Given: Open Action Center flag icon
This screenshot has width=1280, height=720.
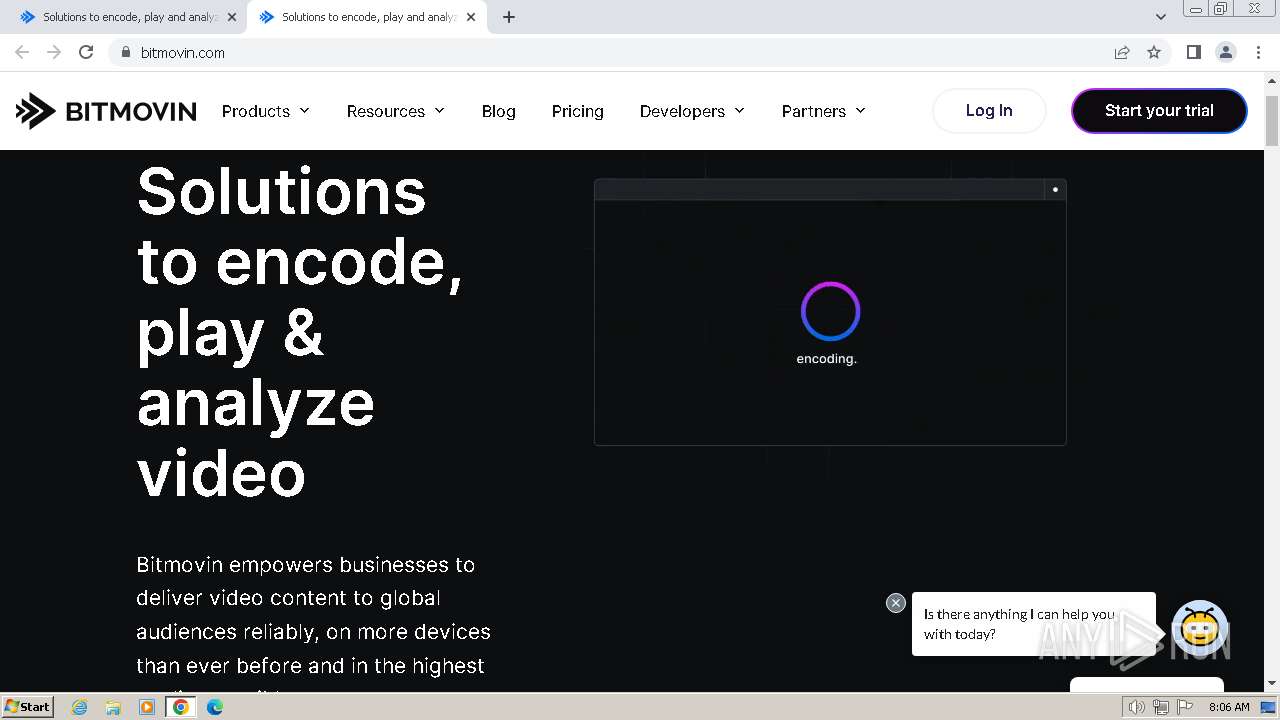Looking at the screenshot, I should pyautogui.click(x=1185, y=707).
